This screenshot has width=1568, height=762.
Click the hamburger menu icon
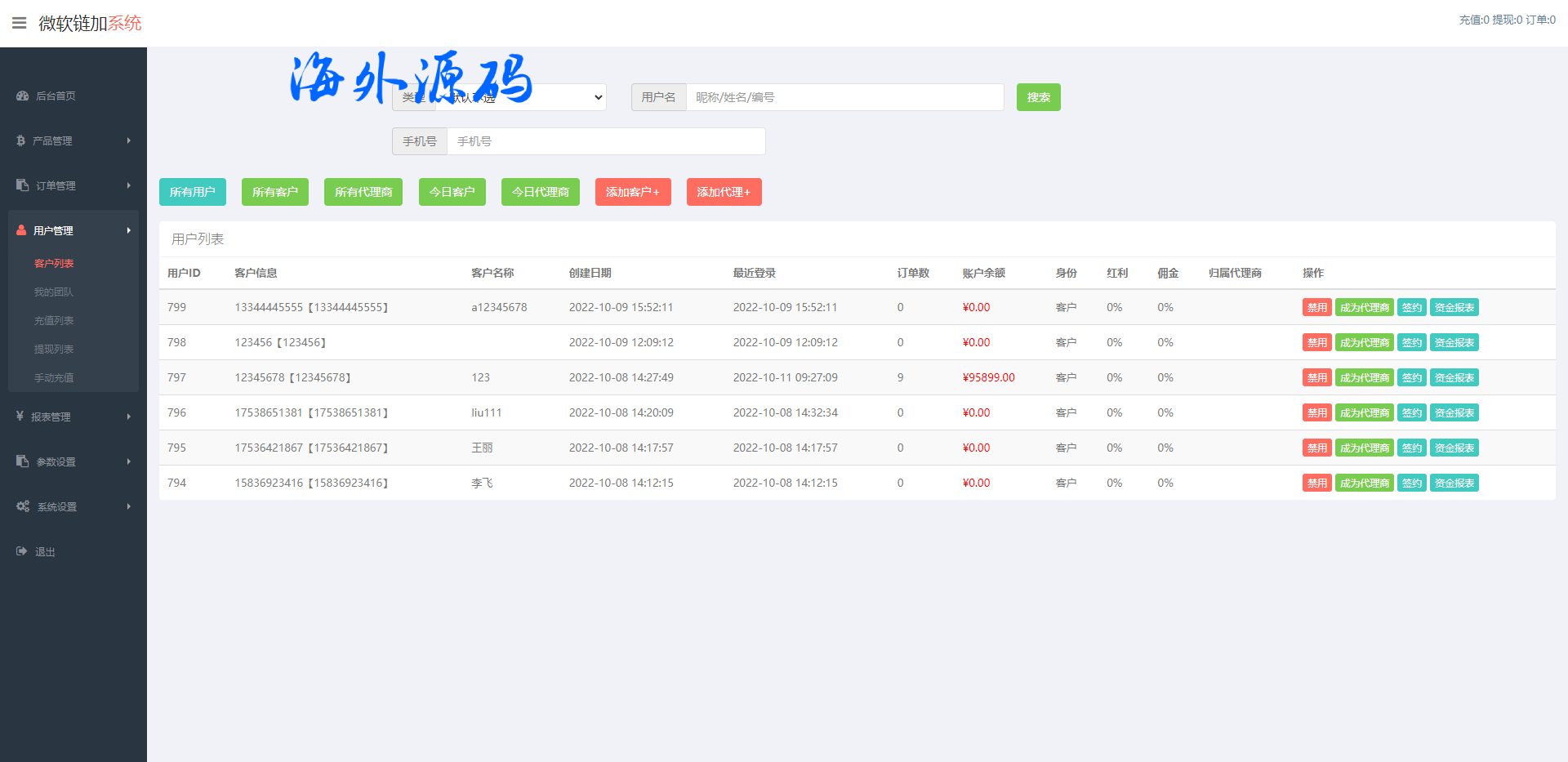(19, 23)
